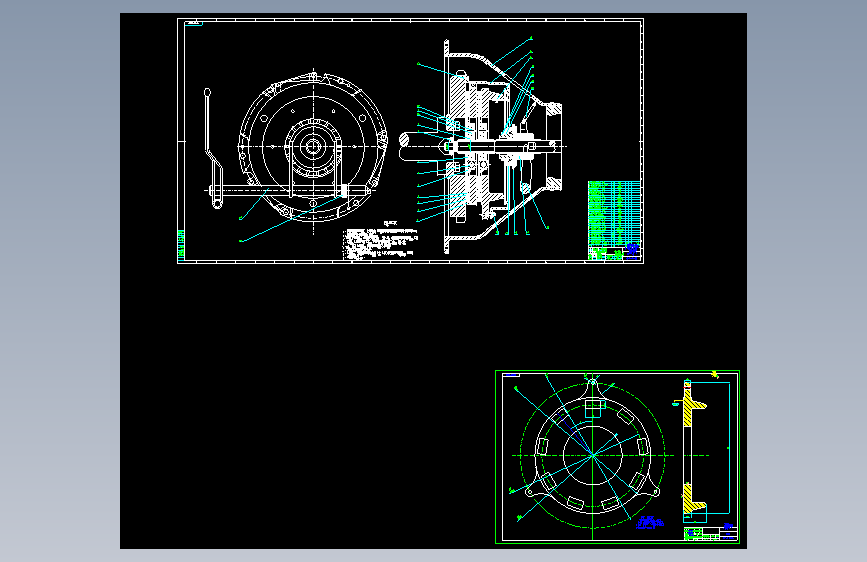
Task: Click the white technical notes block in upper drawing
Action: click(381, 241)
